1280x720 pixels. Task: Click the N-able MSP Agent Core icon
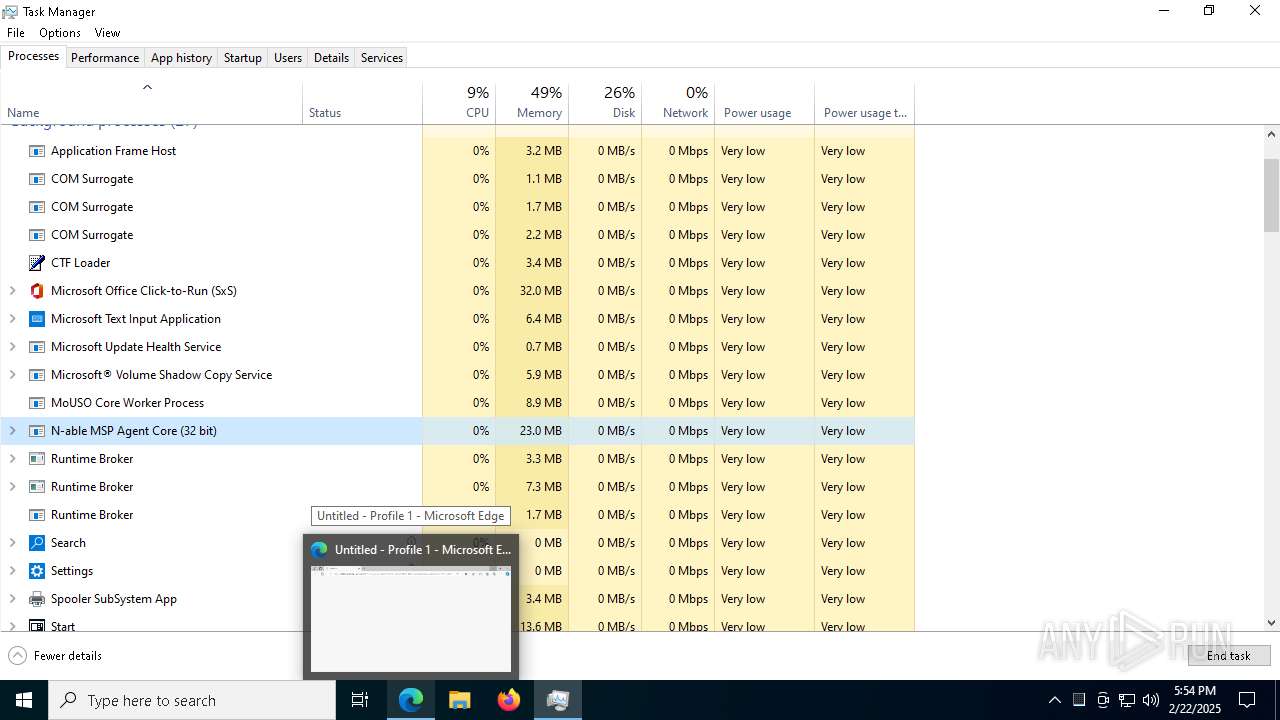click(37, 431)
